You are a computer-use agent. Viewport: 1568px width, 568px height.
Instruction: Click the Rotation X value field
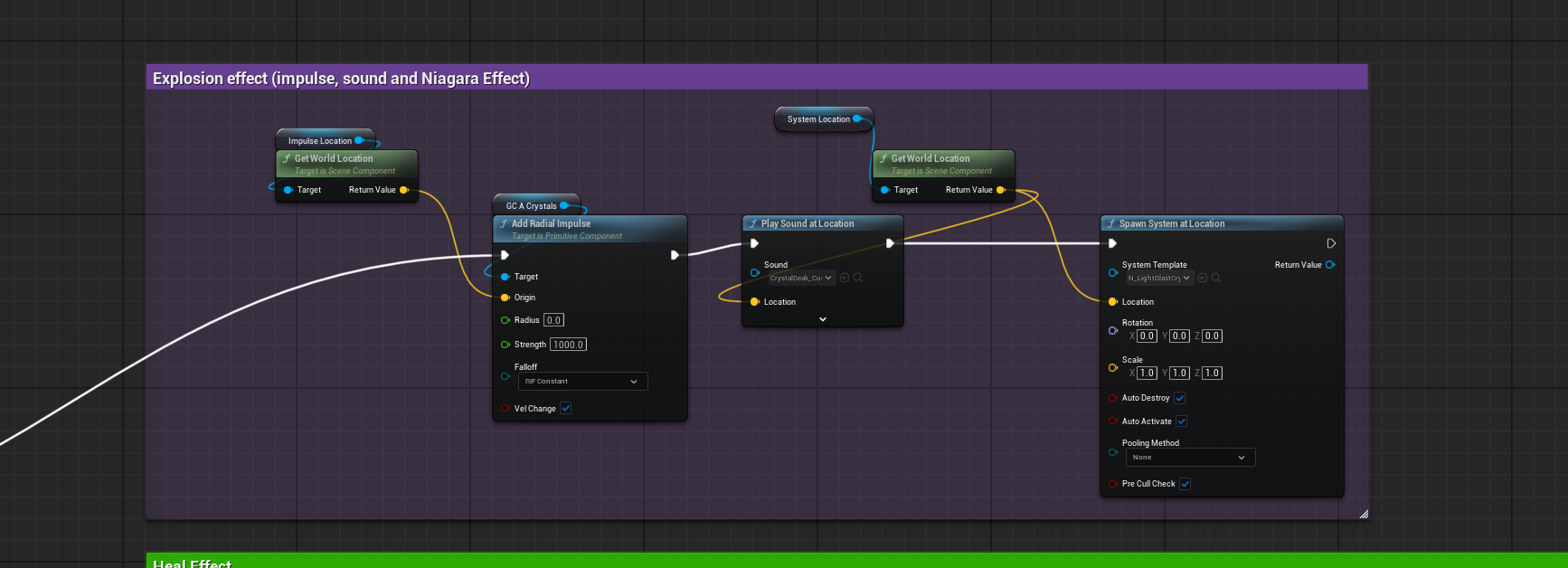[x=1147, y=336]
